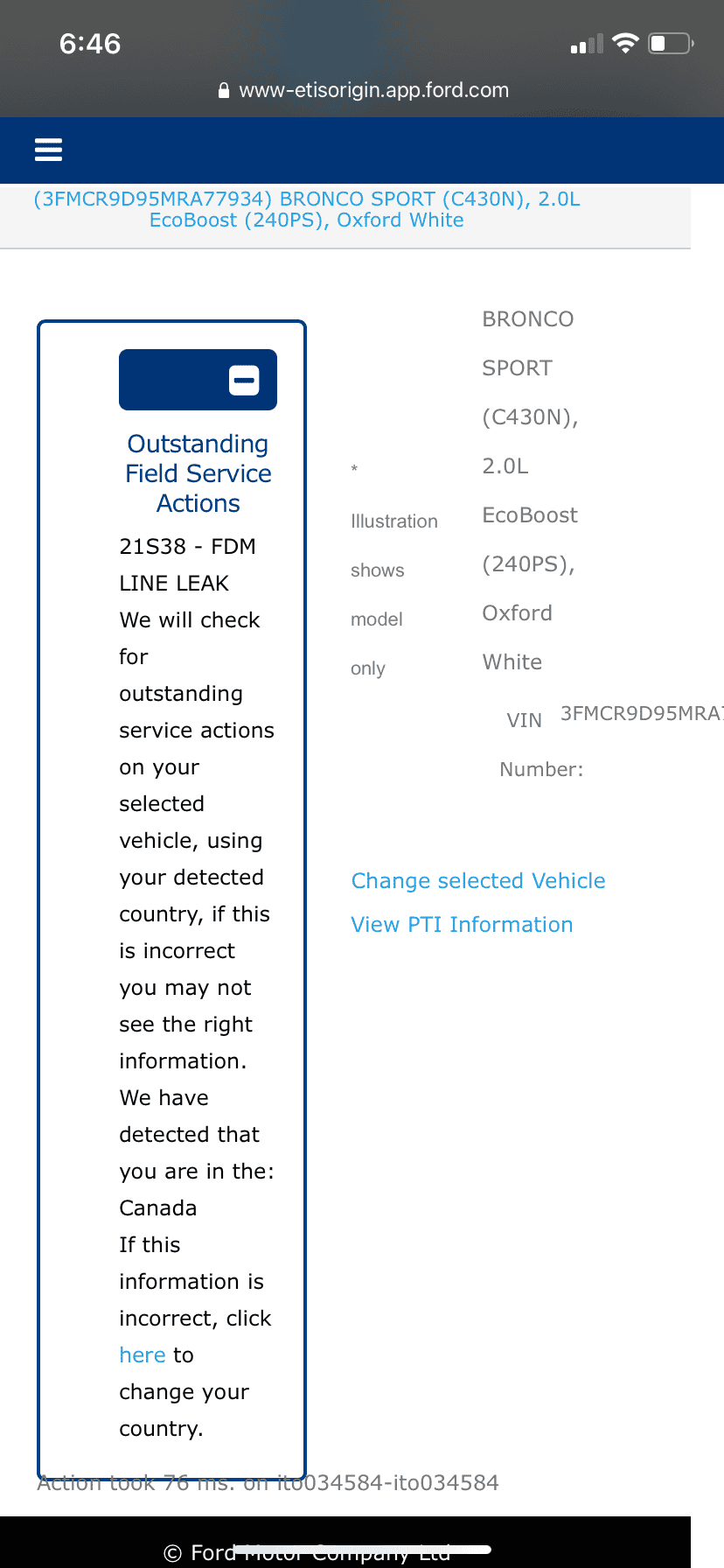Collapse panel using the minus icon

(244, 380)
